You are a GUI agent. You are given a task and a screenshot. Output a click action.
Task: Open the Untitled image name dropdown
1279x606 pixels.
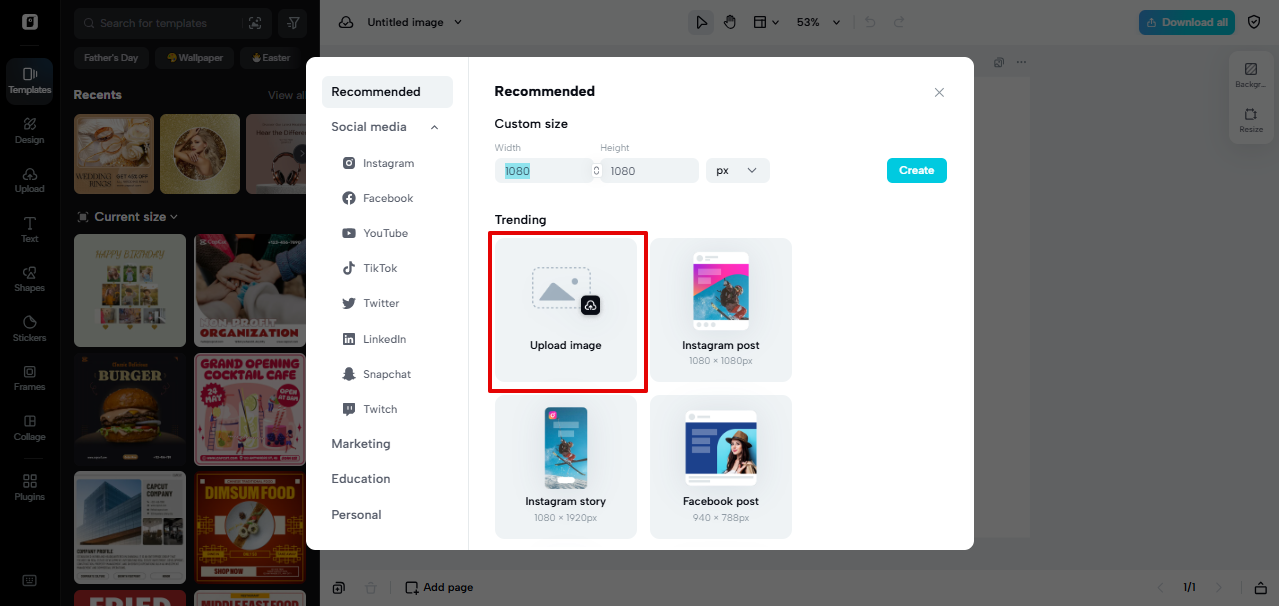pyautogui.click(x=415, y=22)
